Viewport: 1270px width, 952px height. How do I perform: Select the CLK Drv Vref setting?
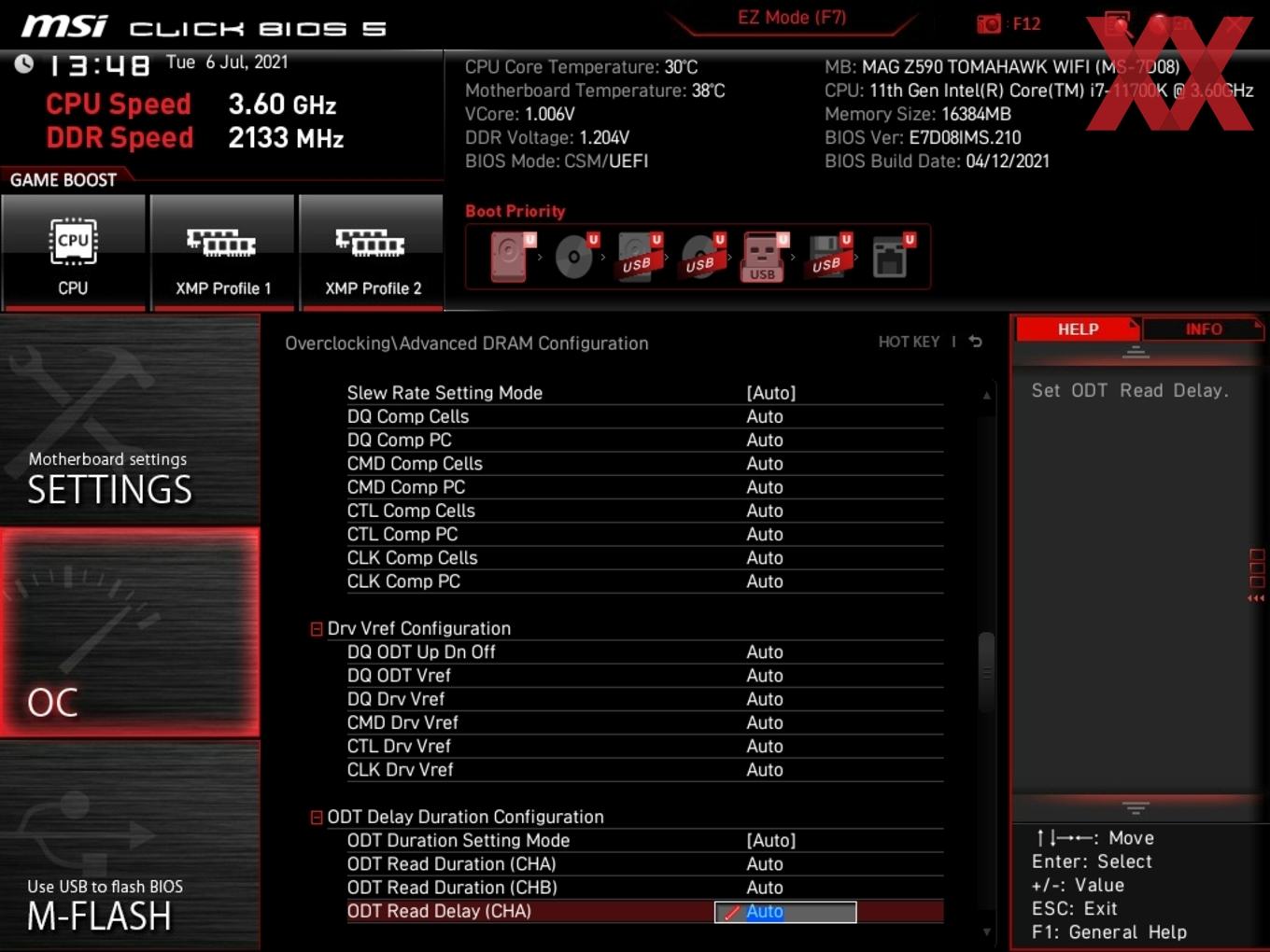coord(645,770)
